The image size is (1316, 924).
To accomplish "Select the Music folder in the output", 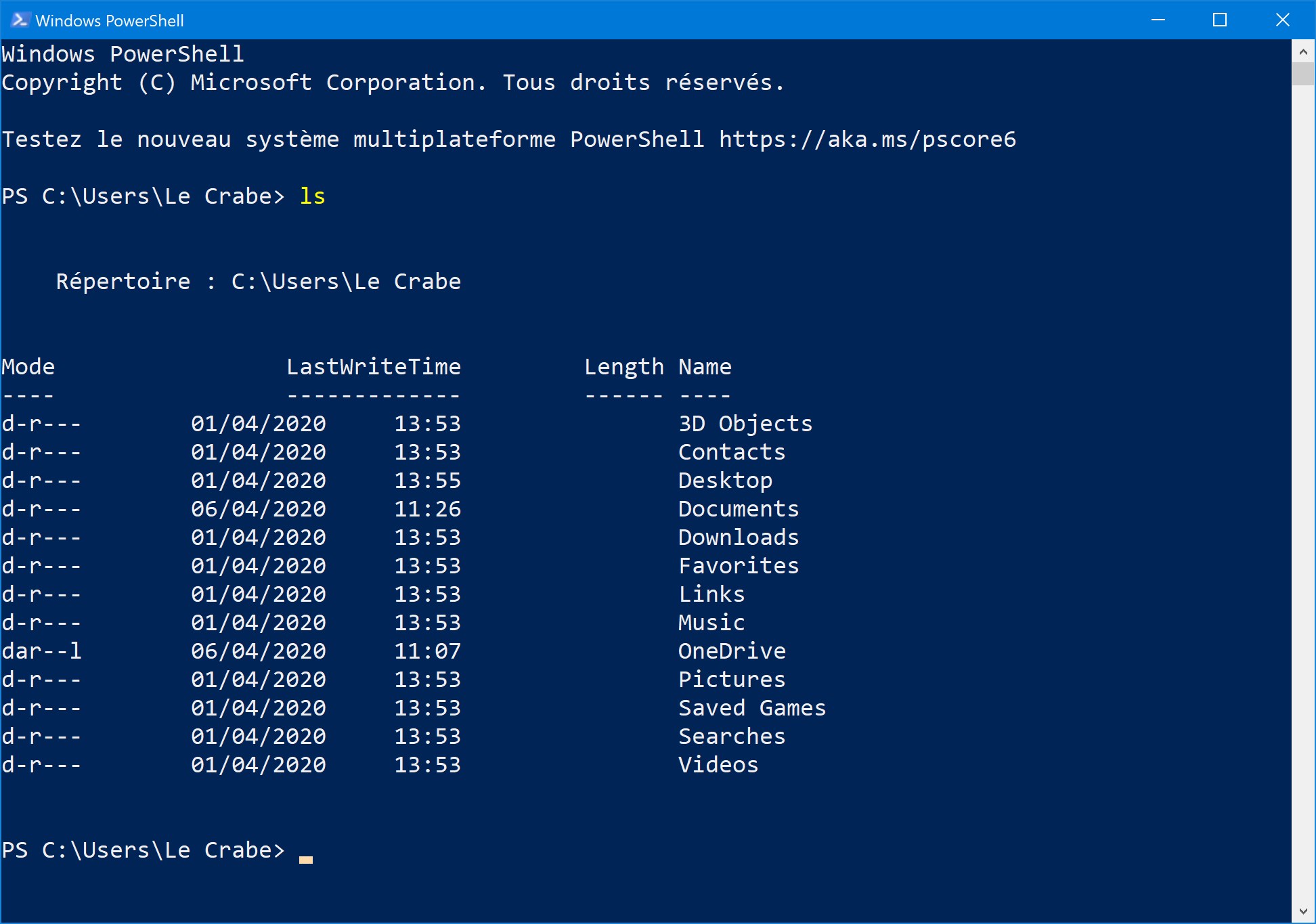I will [x=711, y=622].
